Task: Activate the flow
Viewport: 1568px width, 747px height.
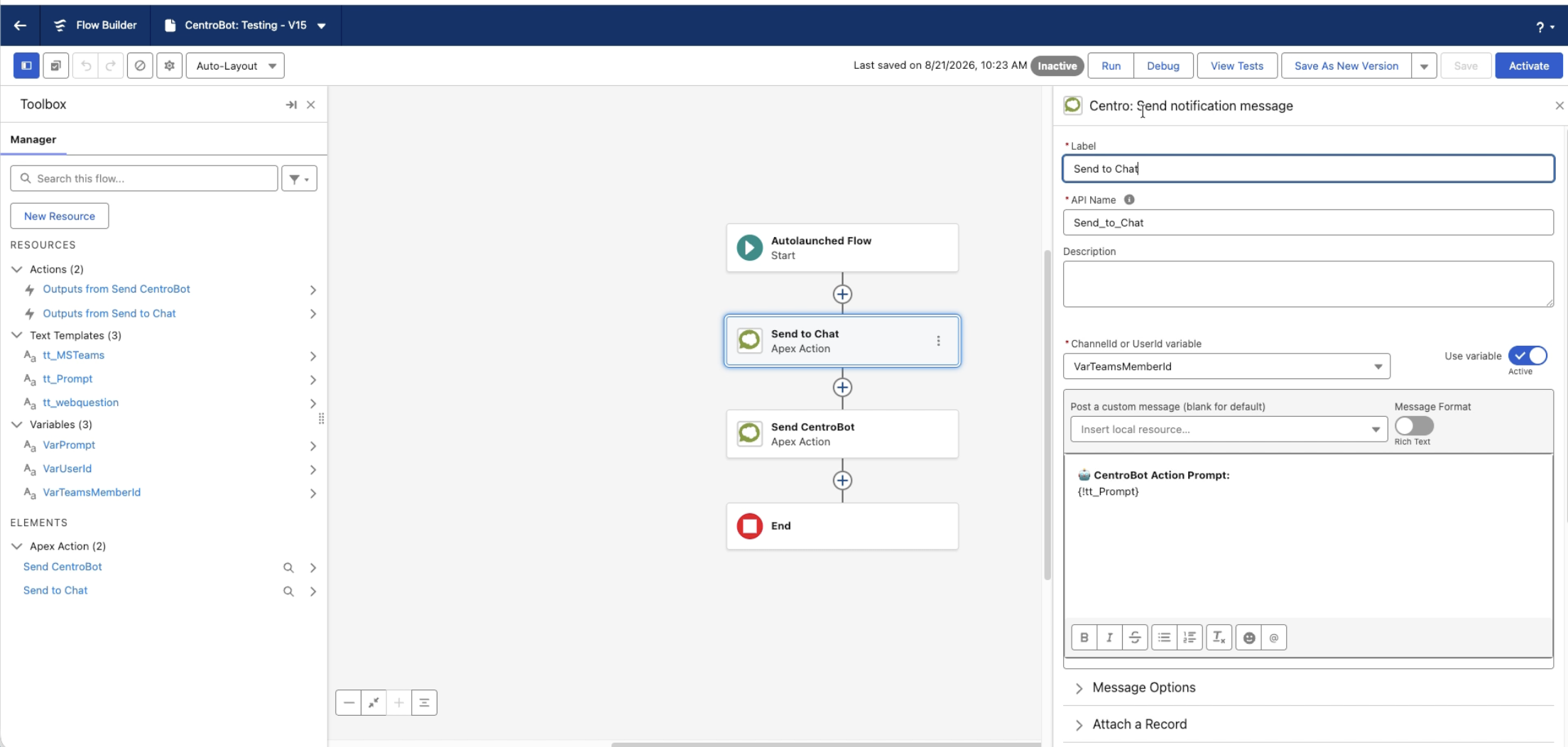Action: click(x=1529, y=66)
